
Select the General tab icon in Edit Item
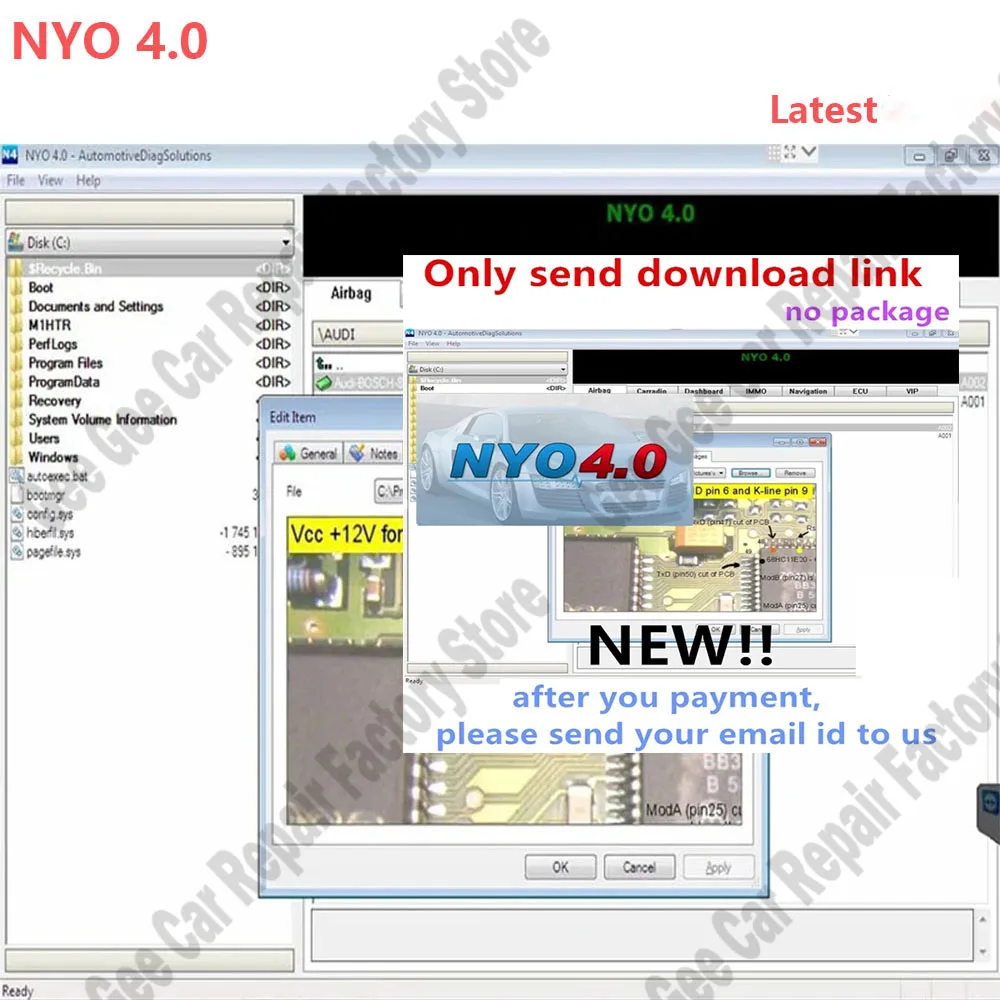click(288, 453)
